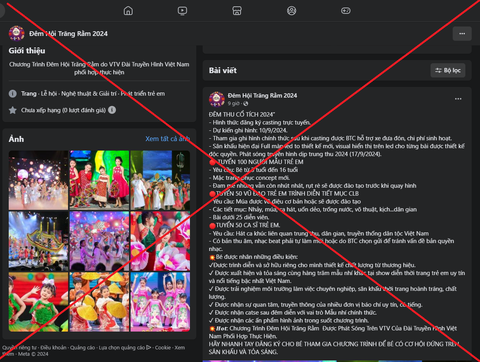
Task: Open the Groups profile-circle icon
Action: click(291, 11)
